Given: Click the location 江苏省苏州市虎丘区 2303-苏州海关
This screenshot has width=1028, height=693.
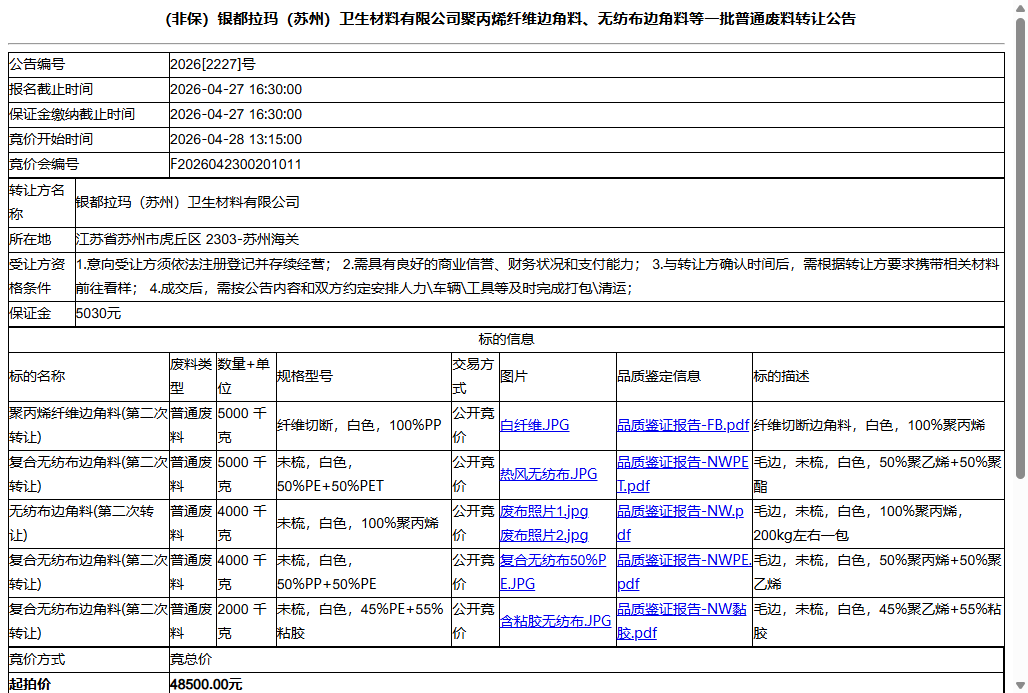Looking at the screenshot, I should [188, 239].
